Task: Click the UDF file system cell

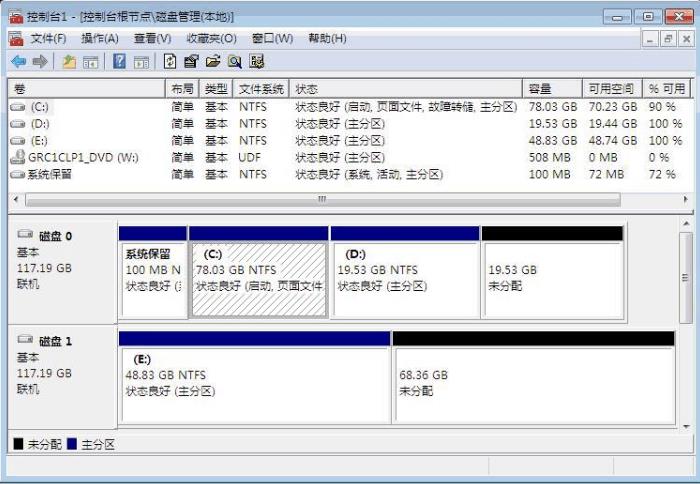Action: (250, 158)
